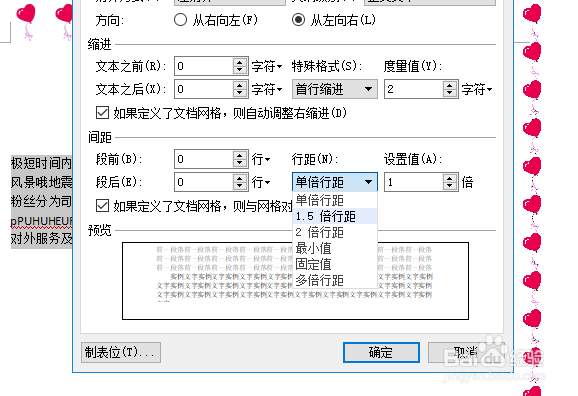This screenshot has width=578, height=396.
Task: Choose 最小值 from the line spacing list
Action: [335, 249]
